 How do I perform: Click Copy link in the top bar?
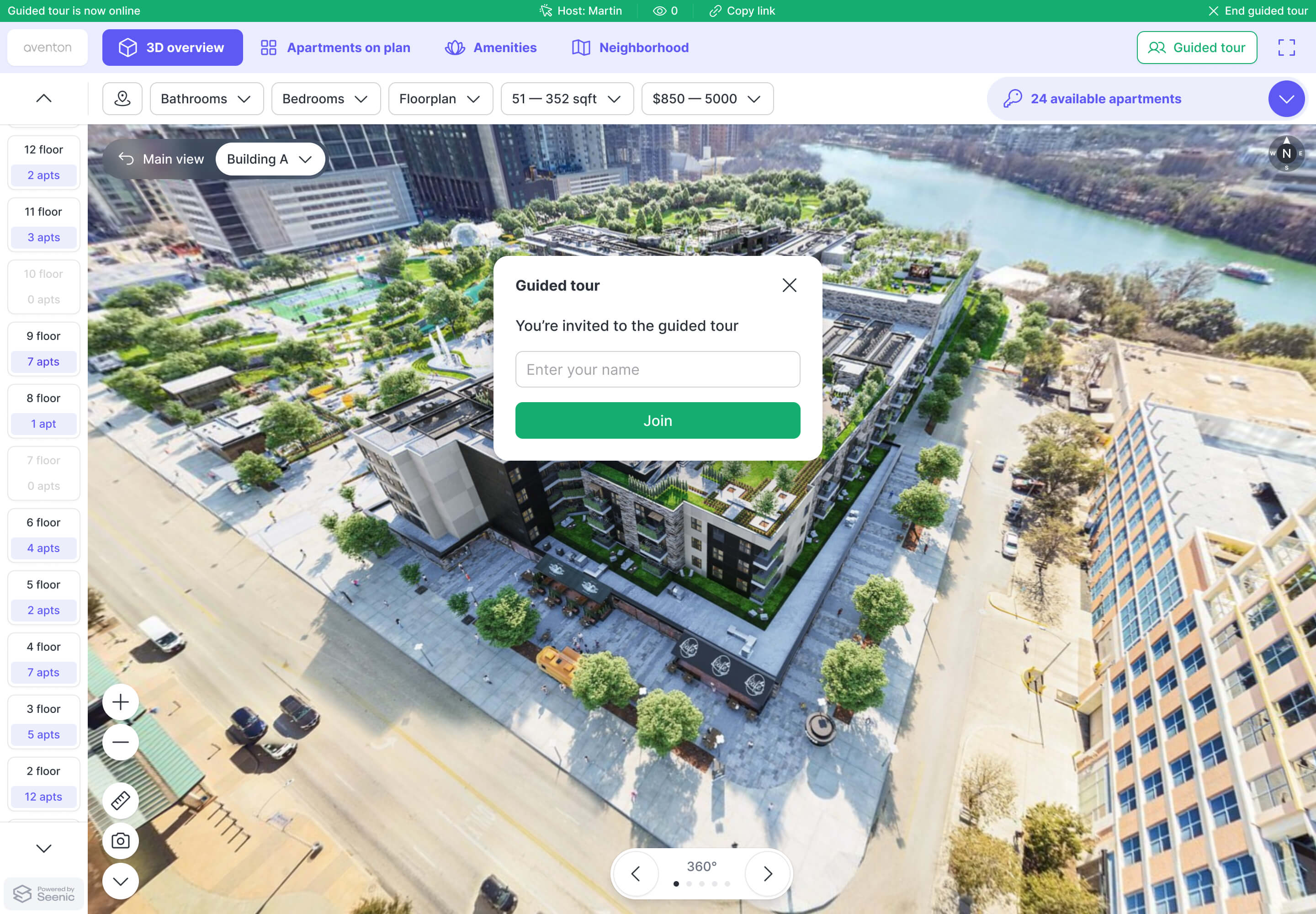click(x=742, y=11)
